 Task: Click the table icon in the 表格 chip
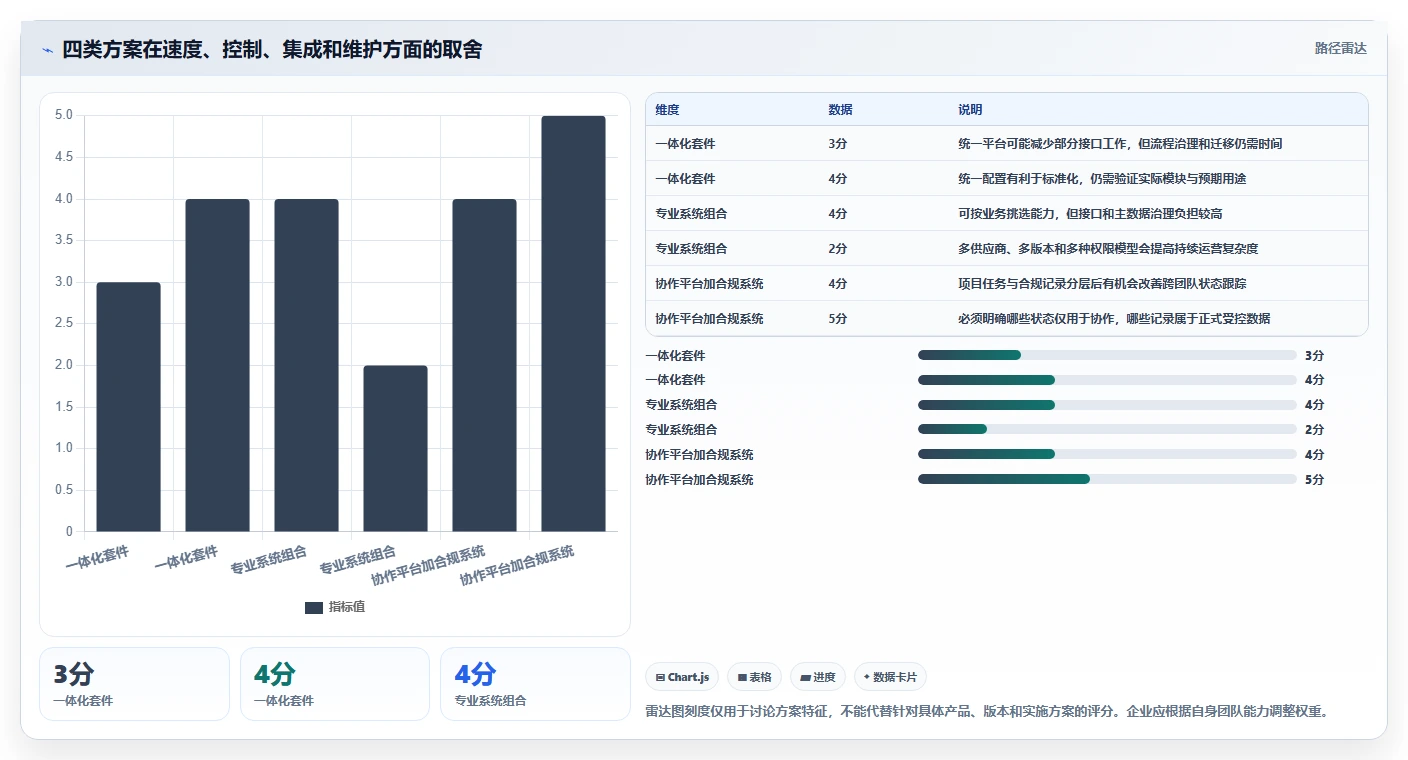click(x=742, y=677)
